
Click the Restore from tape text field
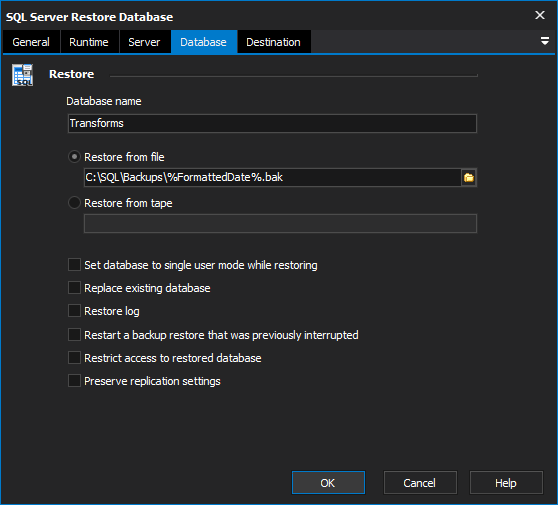coord(280,223)
